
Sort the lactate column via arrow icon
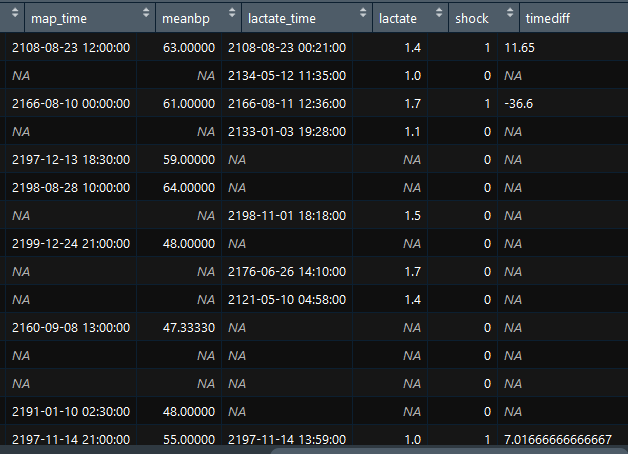click(439, 13)
